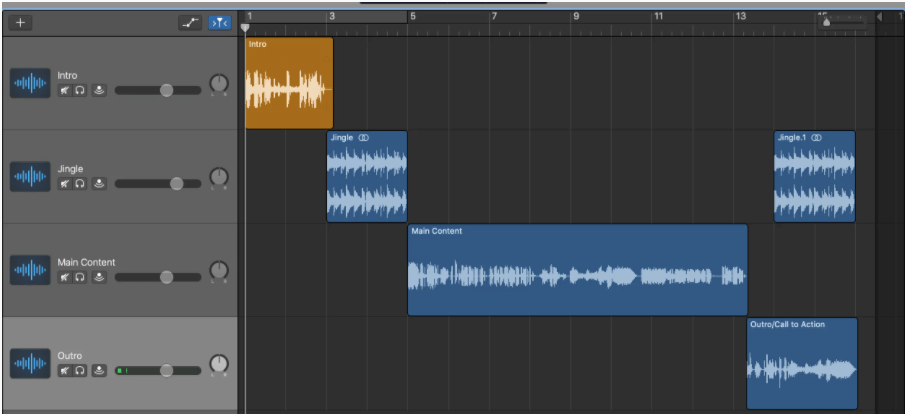
Task: Enable input monitoring on the Outro track
Action: tap(99, 371)
